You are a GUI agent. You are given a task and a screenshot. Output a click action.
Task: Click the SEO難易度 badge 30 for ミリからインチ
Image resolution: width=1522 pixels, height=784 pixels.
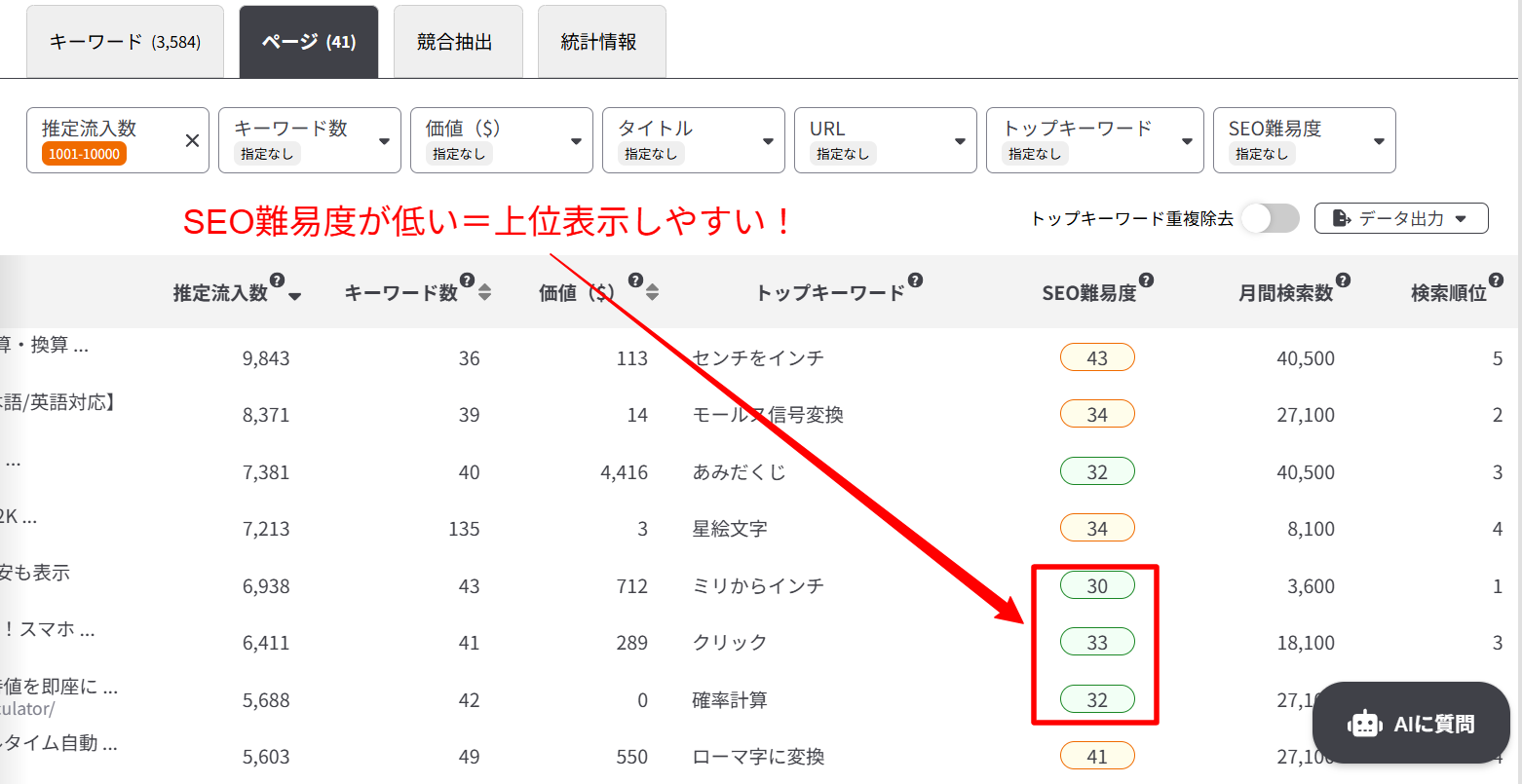[x=1097, y=585]
